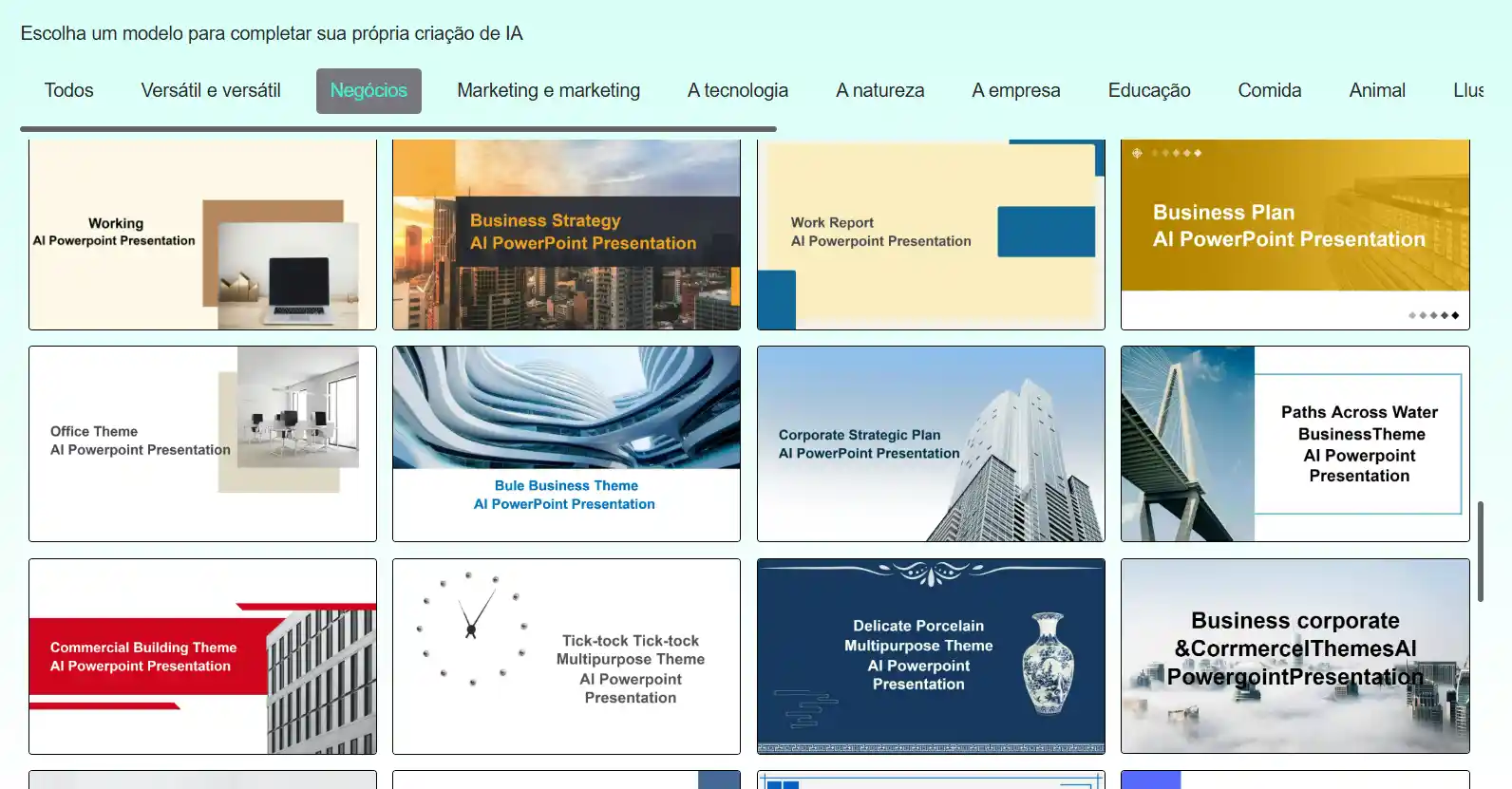
Task: Select the Business Strategy template
Action: pyautogui.click(x=566, y=235)
